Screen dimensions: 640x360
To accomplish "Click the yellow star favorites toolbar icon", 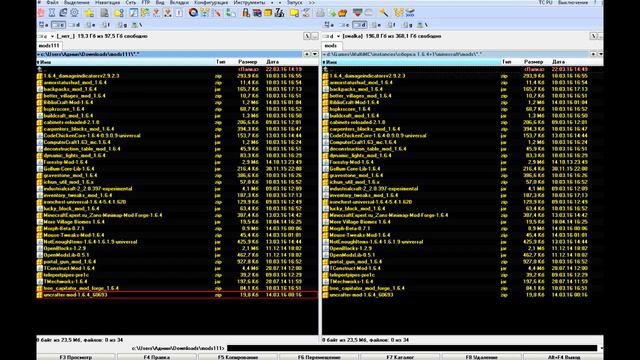I will pos(89,13).
